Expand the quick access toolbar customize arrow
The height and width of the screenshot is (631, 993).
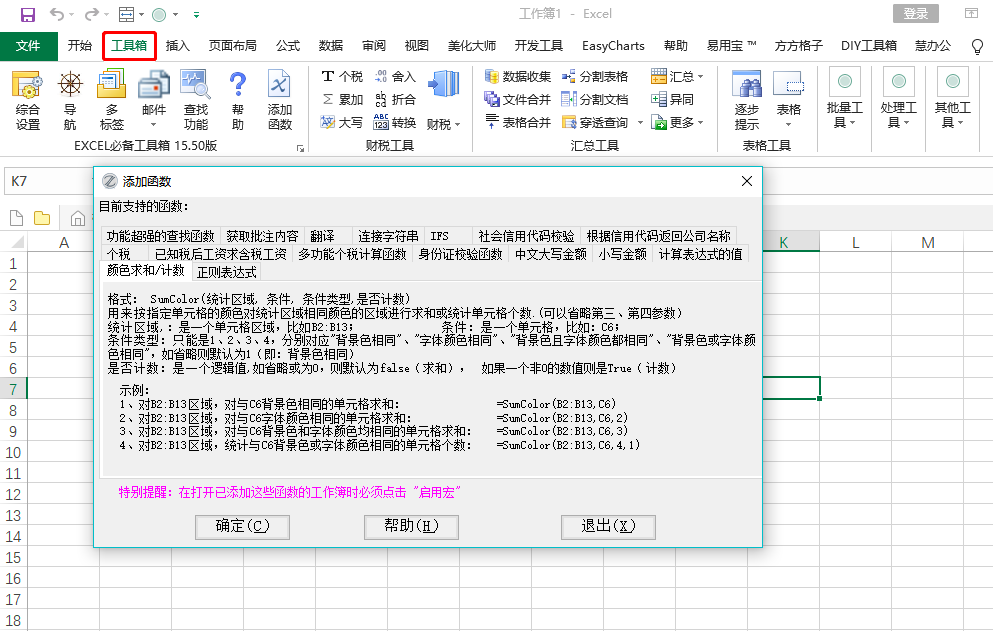pos(196,15)
